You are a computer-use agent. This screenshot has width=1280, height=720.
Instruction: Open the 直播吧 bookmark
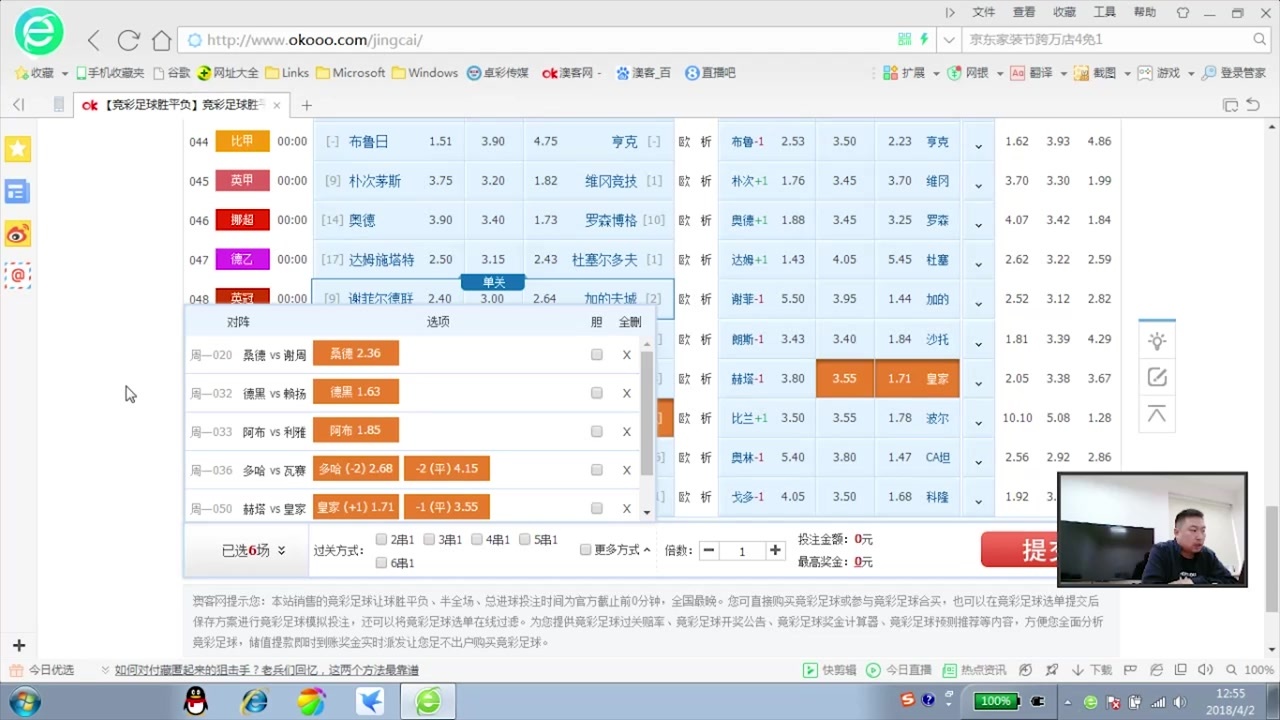(x=710, y=73)
